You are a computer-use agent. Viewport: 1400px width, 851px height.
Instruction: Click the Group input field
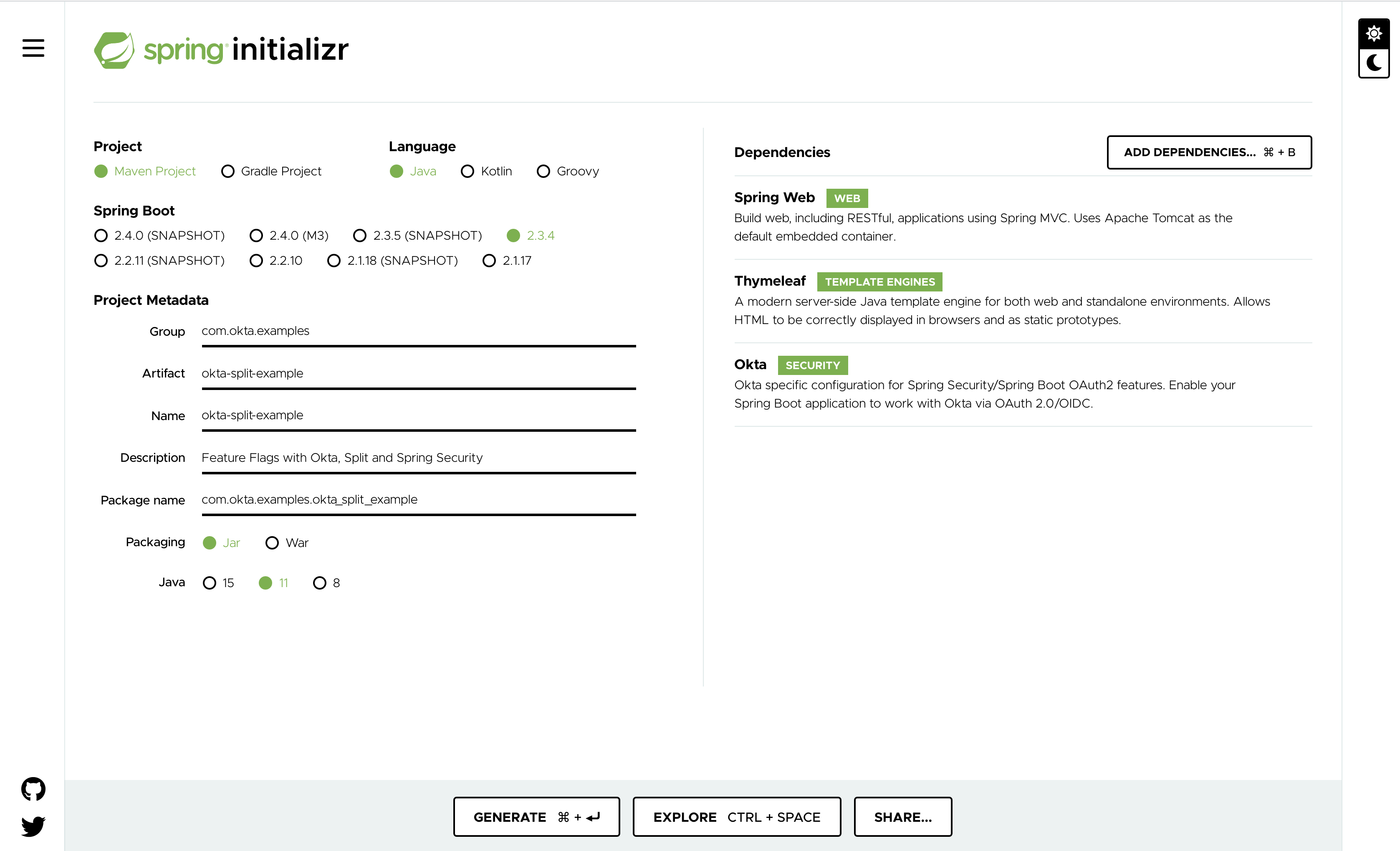point(418,331)
